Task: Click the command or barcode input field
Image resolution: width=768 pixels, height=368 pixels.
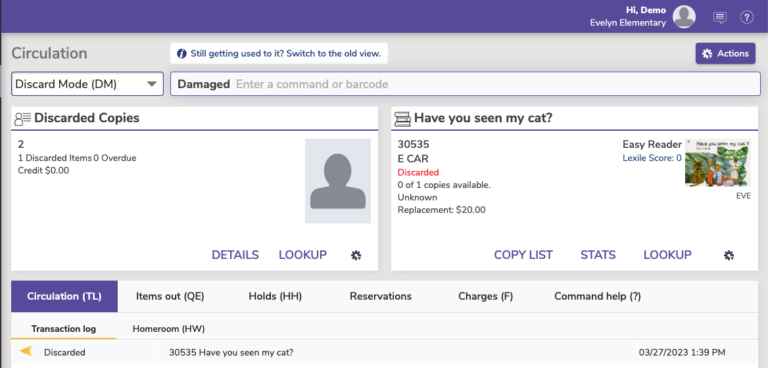Action: (465, 84)
